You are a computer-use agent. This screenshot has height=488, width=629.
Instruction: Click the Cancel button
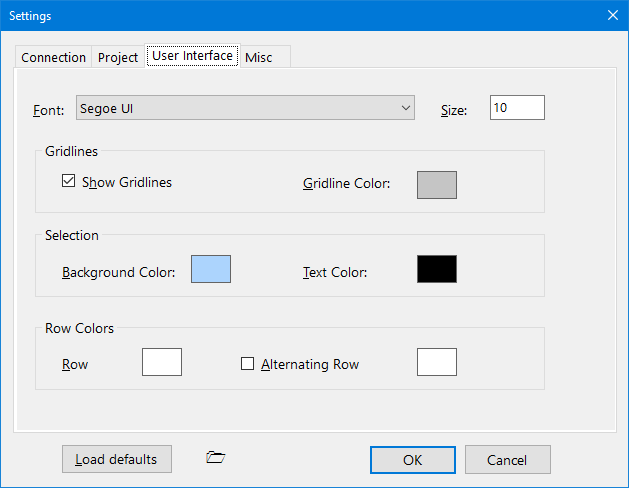pyautogui.click(x=507, y=460)
